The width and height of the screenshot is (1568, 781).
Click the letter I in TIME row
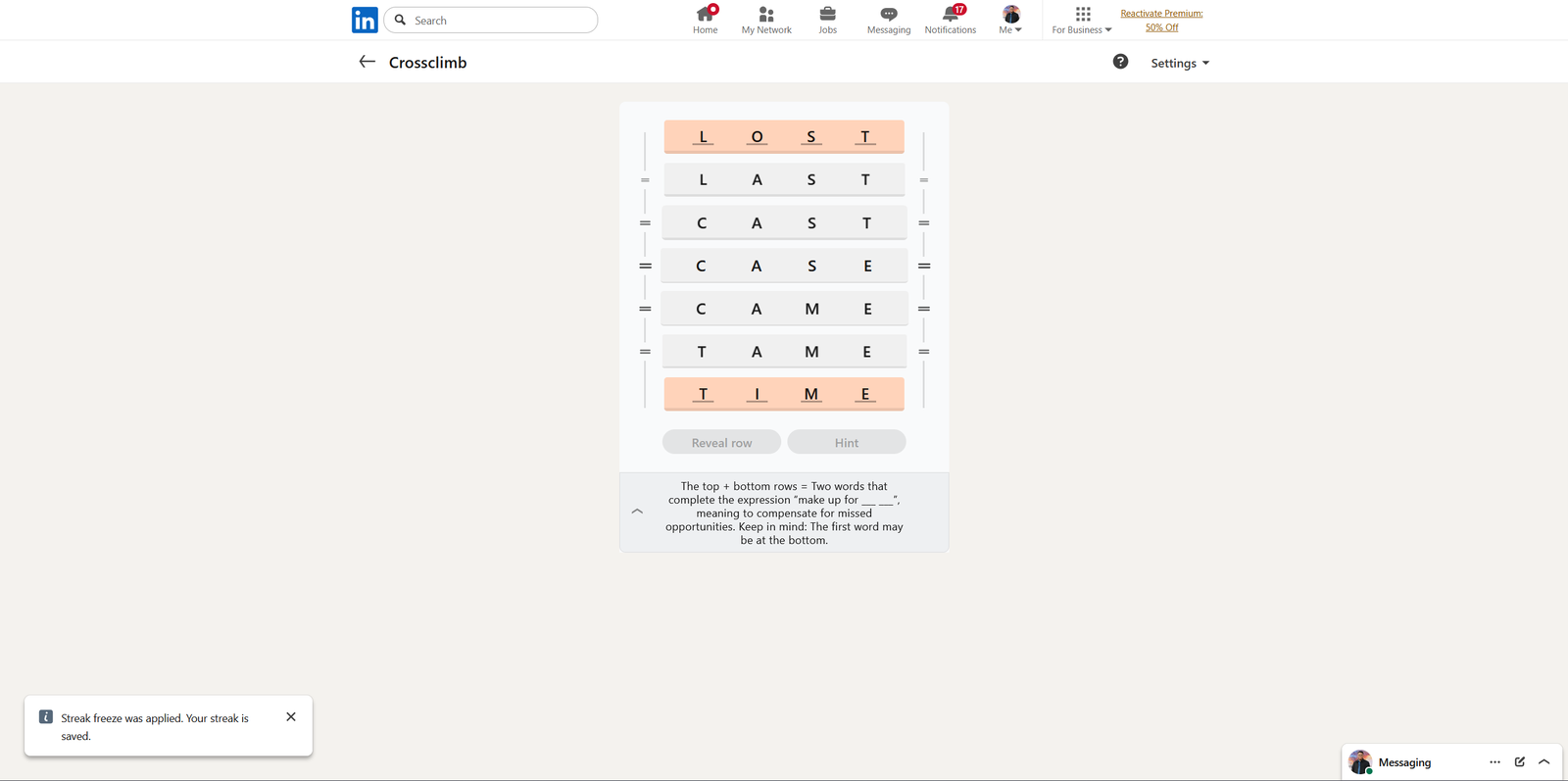[757, 394]
